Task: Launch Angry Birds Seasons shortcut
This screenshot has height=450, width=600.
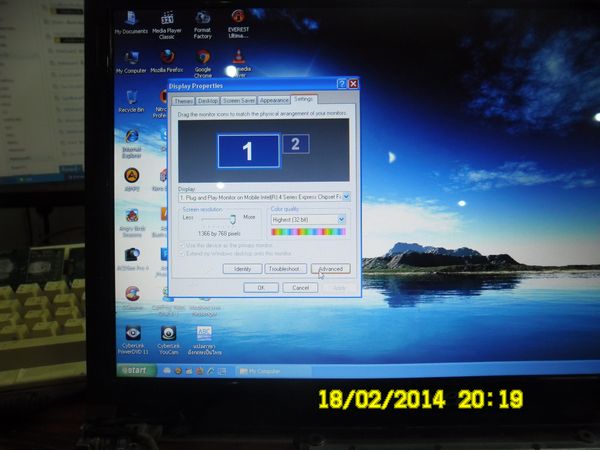Action: pyautogui.click(x=132, y=223)
